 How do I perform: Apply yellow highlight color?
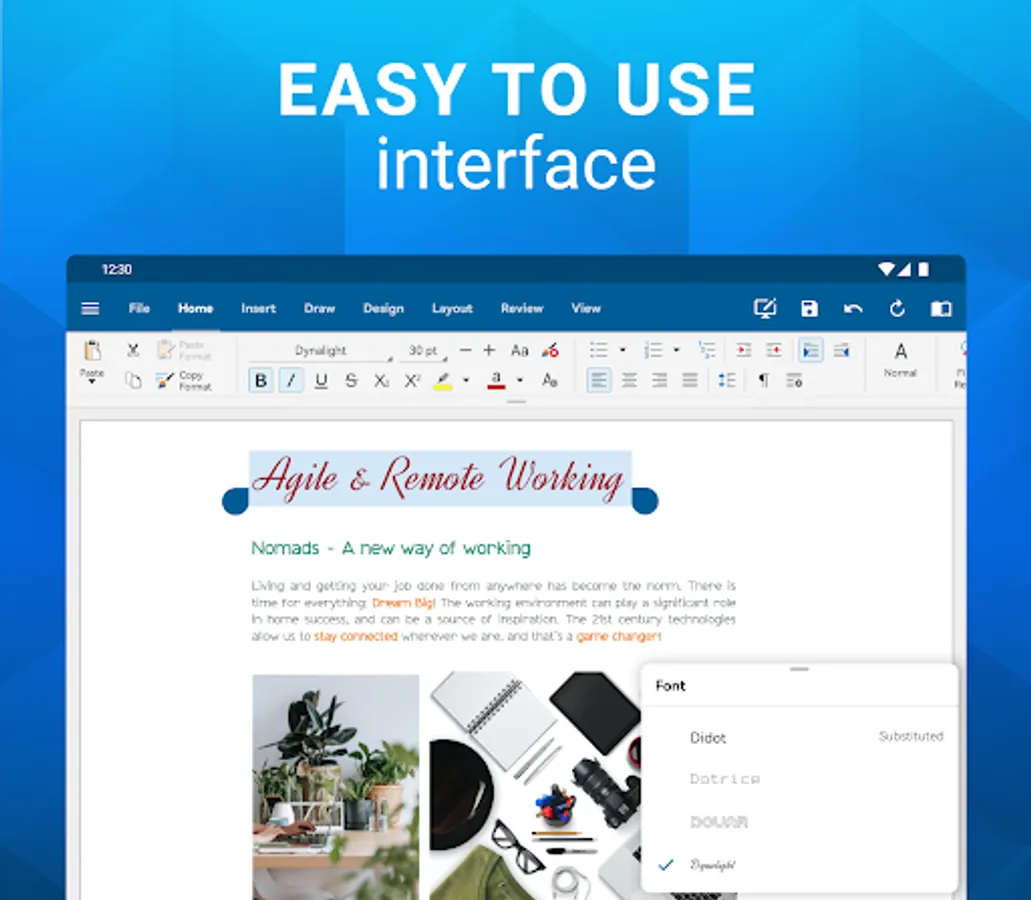443,381
